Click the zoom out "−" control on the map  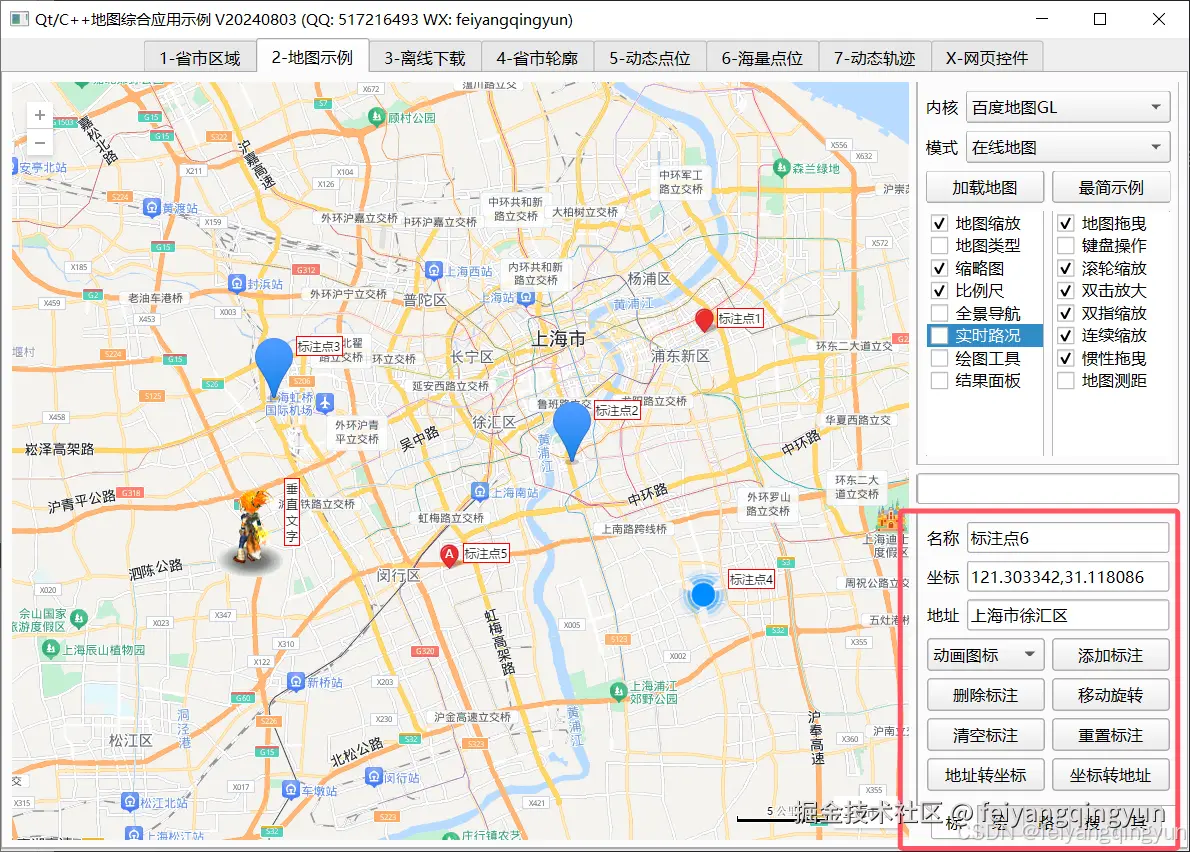coord(38,142)
